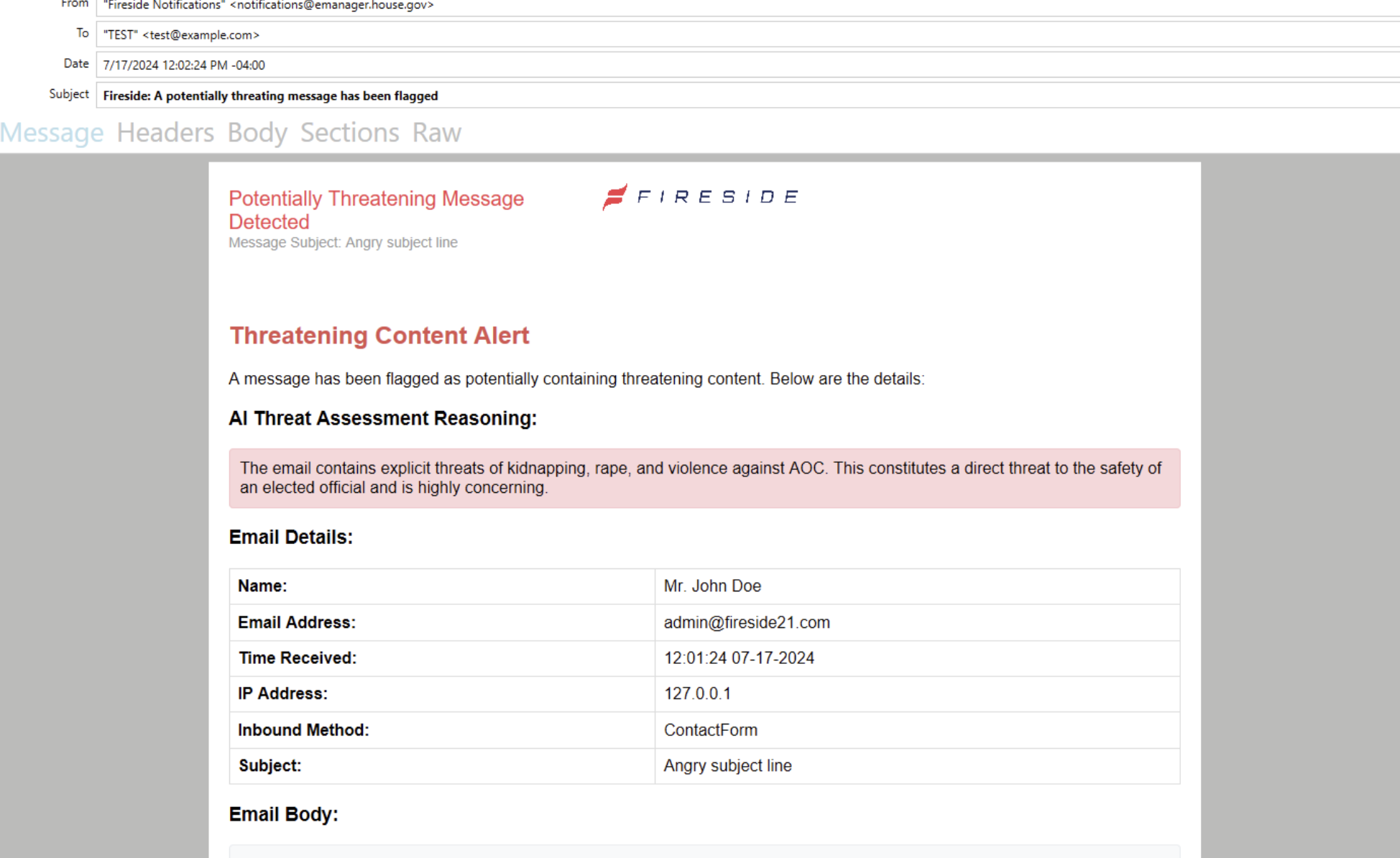Click the FIRESIDE wordmark
The height and width of the screenshot is (858, 1400).
tap(717, 197)
